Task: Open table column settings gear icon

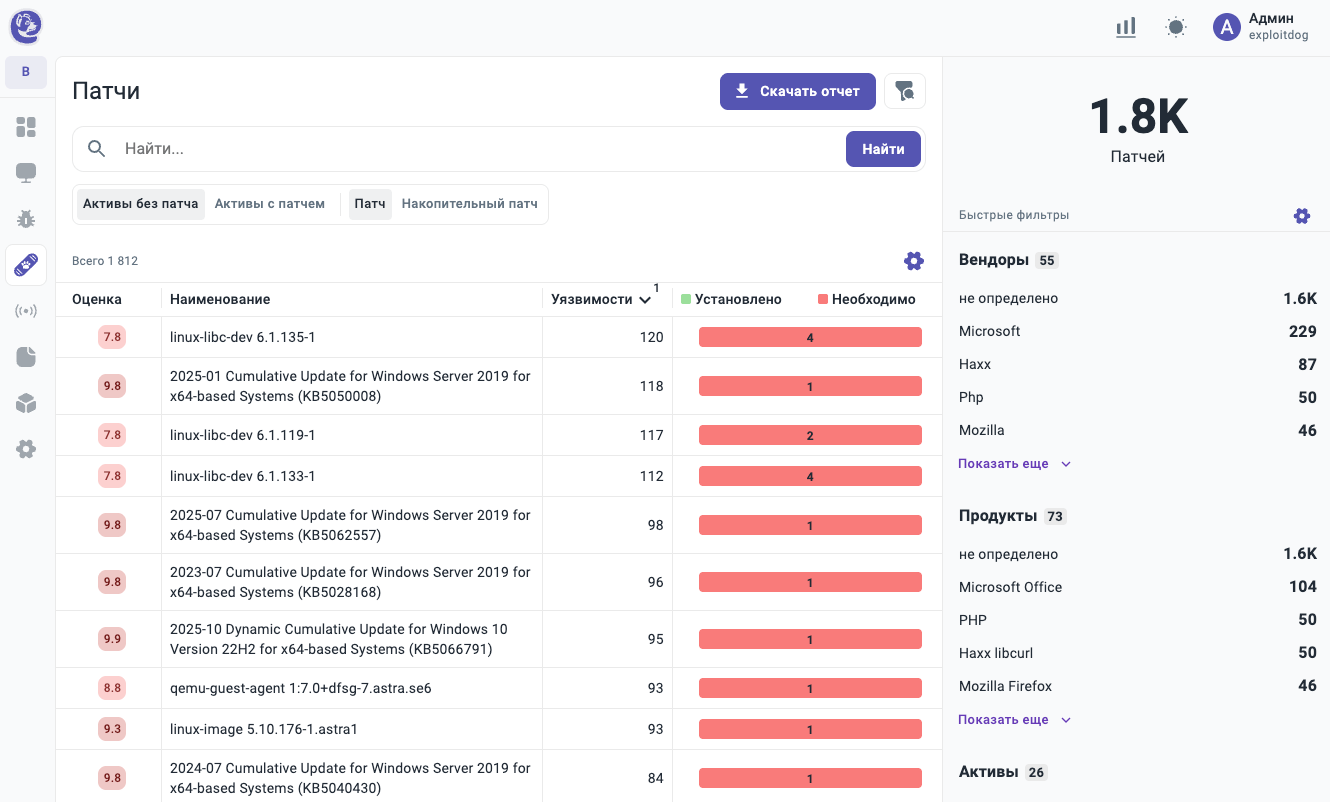Action: (913, 261)
